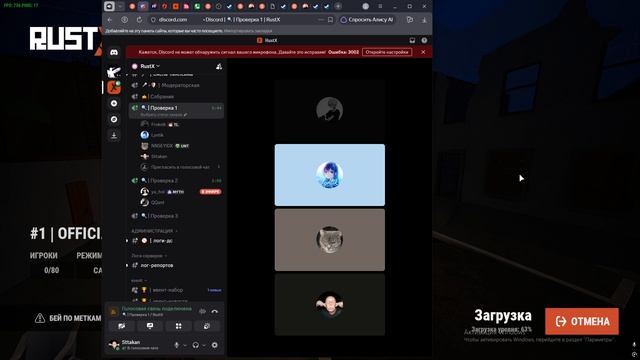Image resolution: width=640 pixels, height=360 pixels.
Task: Open Discord direct messages home icon
Action: coord(114,52)
